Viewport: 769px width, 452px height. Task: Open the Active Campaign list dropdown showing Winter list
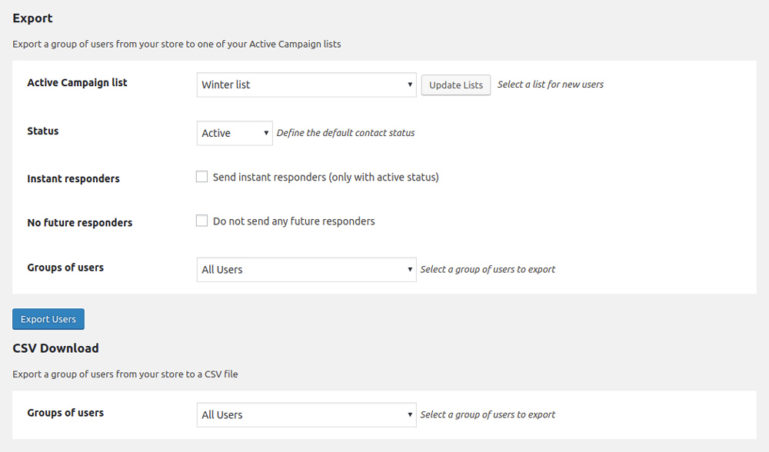pyautogui.click(x=306, y=85)
